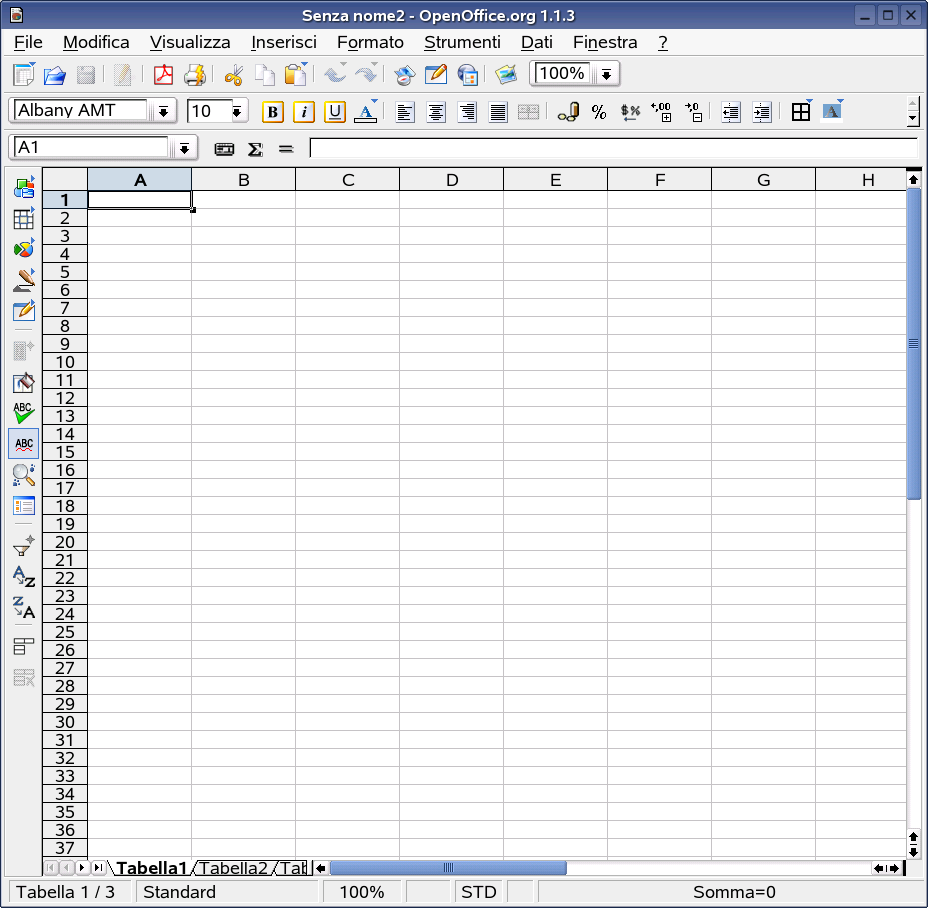Expand the zoom percentage dropdown
Viewport: 928px width, 908px height.
(x=606, y=73)
